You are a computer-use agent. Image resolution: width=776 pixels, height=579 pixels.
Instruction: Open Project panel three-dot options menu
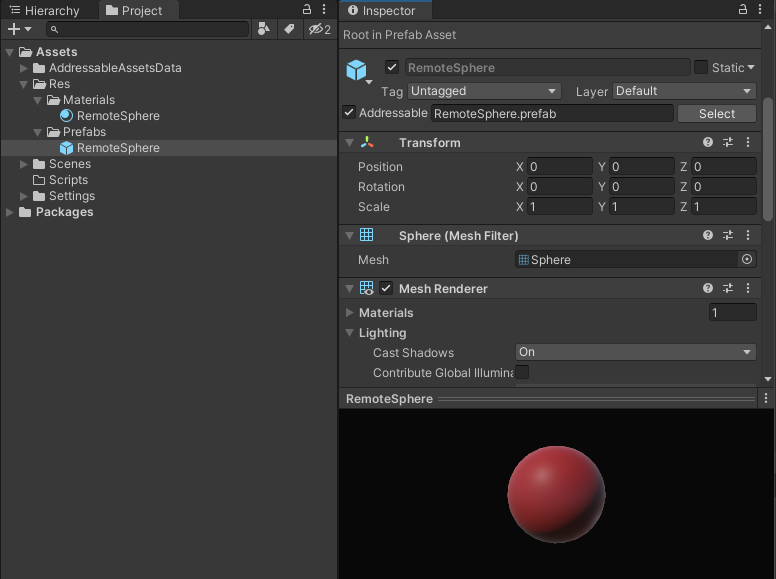324,9
